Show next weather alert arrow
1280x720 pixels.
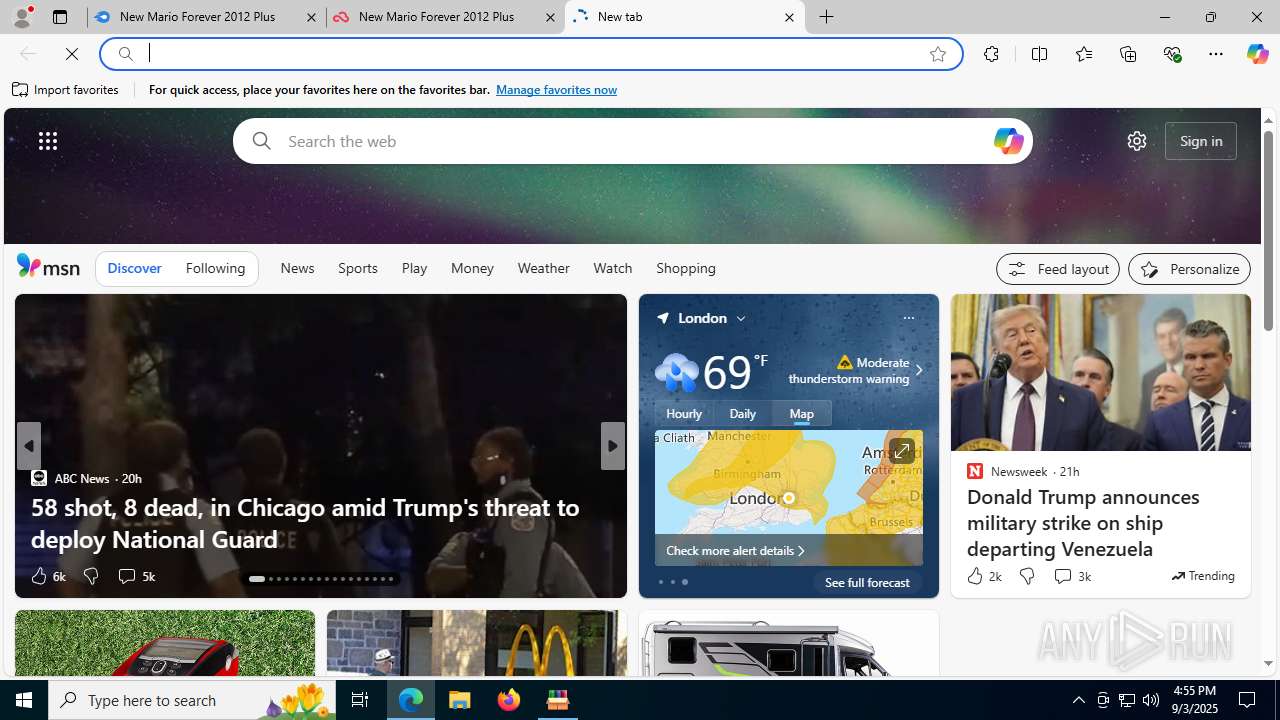click(x=918, y=370)
